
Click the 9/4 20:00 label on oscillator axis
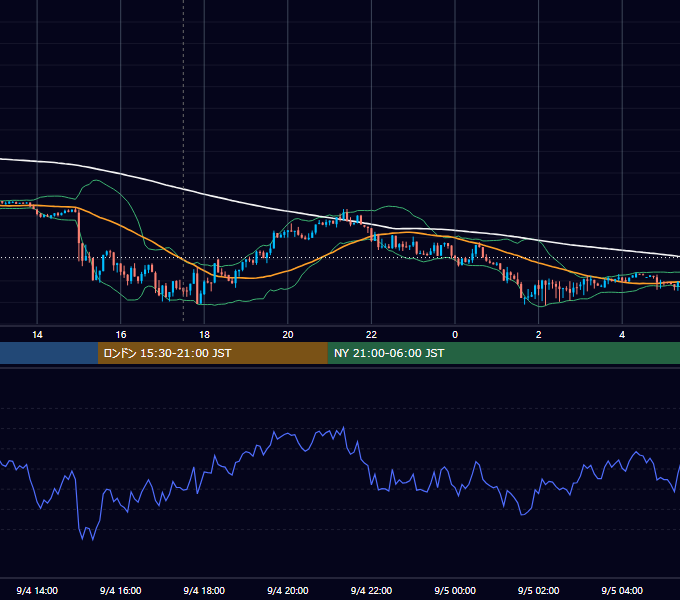point(288,590)
